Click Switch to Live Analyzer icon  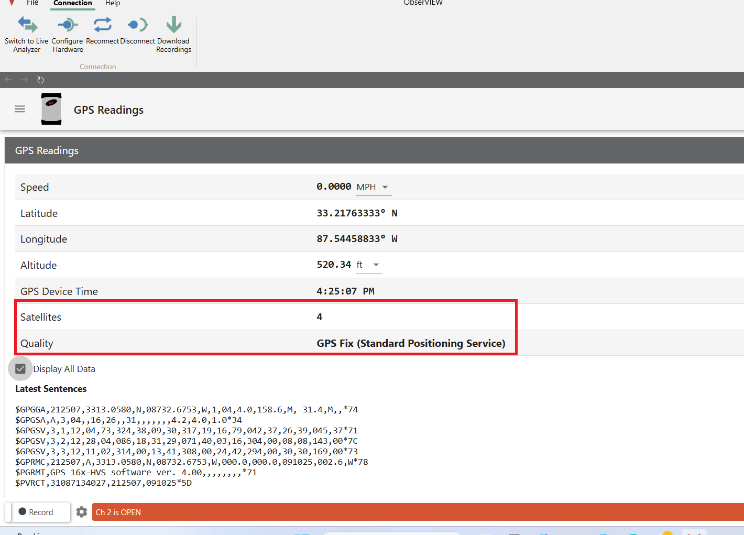tap(27, 25)
